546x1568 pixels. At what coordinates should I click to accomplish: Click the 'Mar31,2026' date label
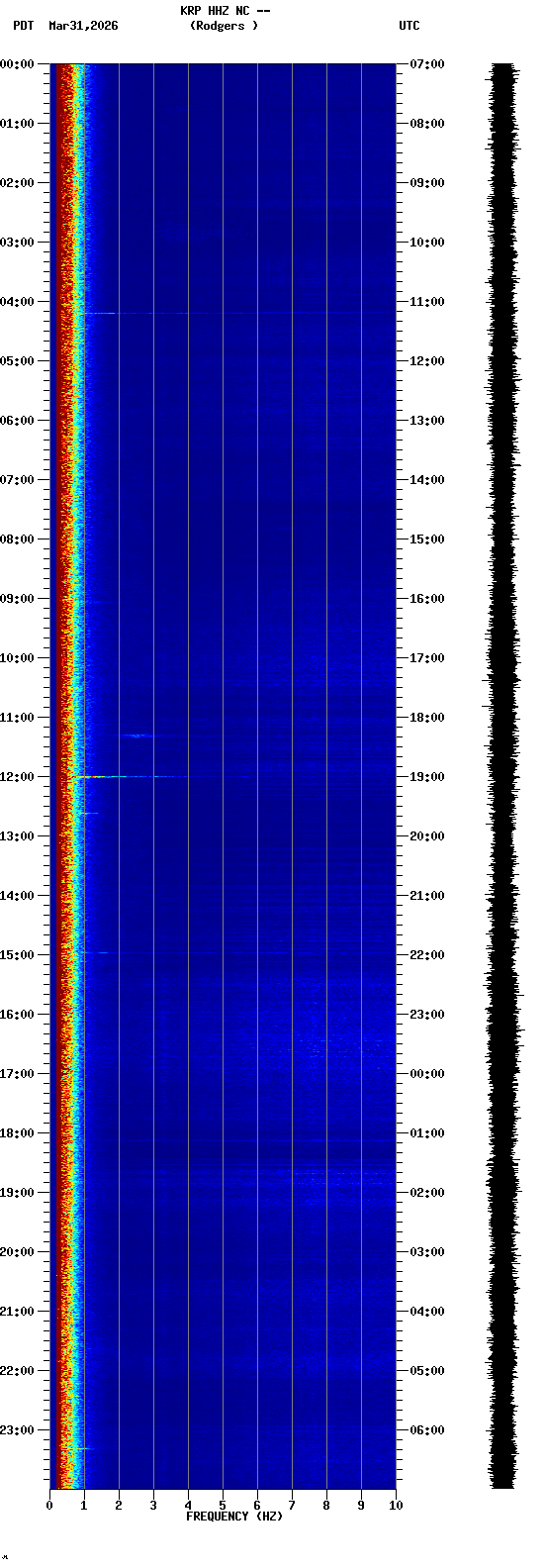[x=83, y=26]
